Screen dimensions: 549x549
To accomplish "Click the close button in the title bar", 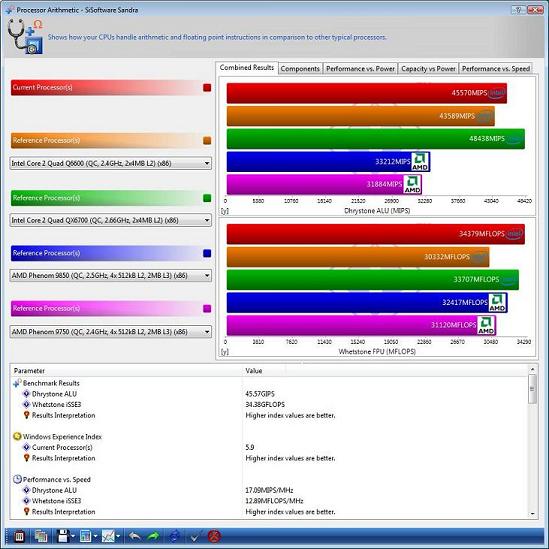I will click(535, 10).
